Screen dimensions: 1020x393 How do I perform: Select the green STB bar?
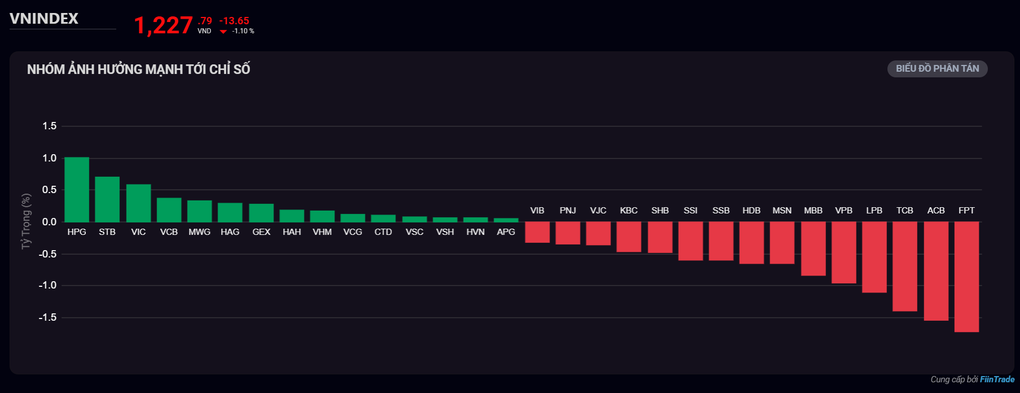(107, 199)
